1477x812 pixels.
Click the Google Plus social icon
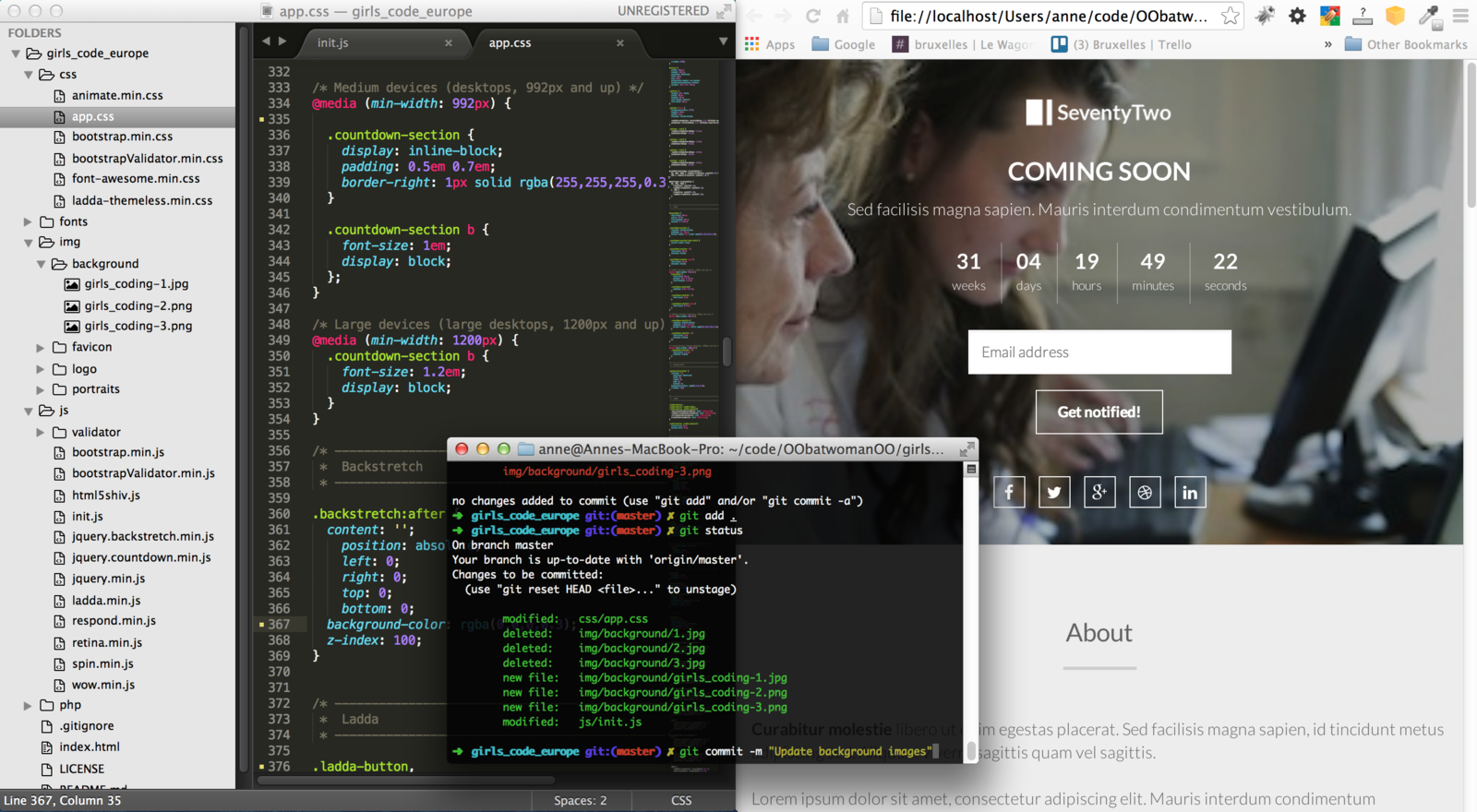point(1099,492)
